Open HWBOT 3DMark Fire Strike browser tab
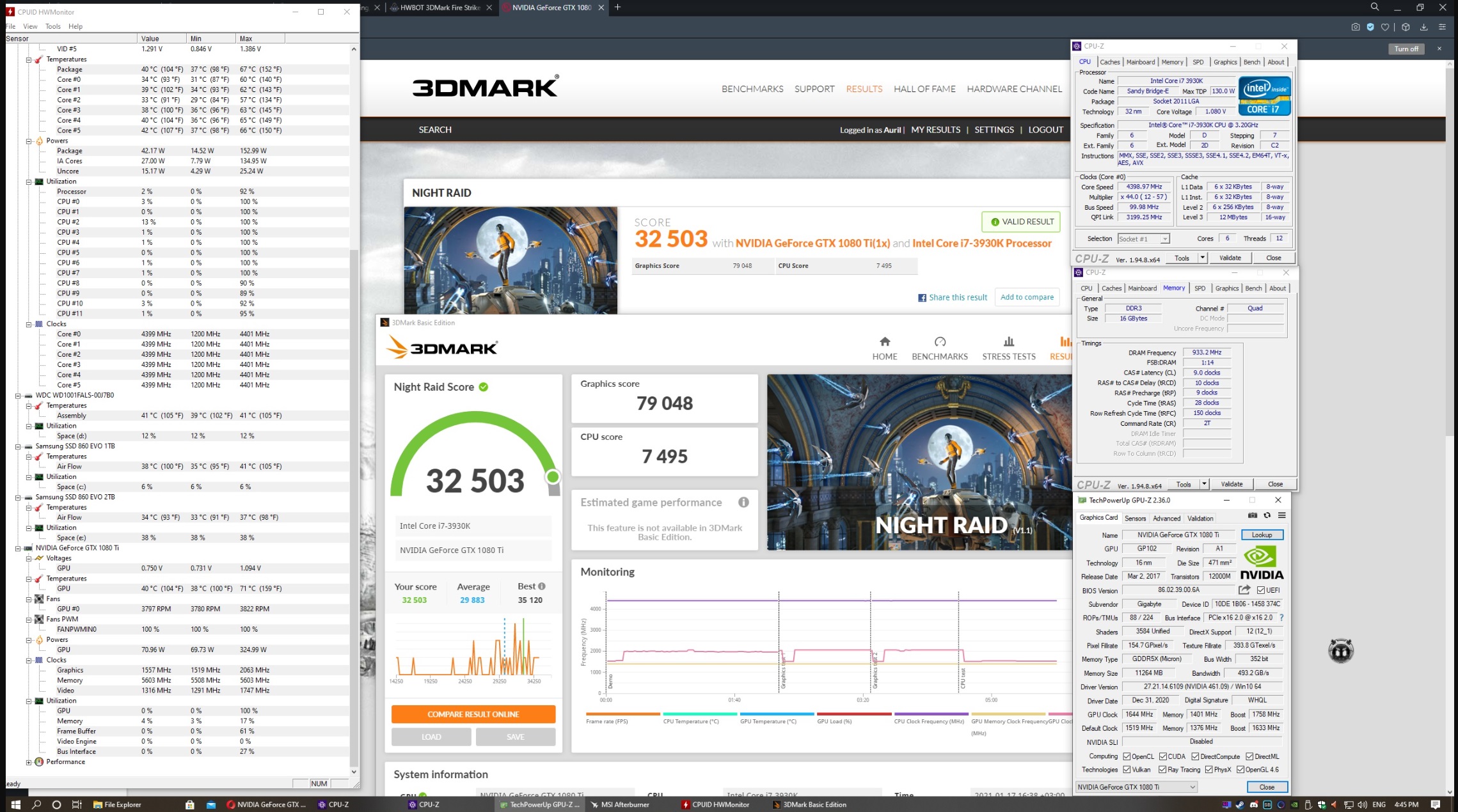This screenshot has height=812, width=1458. tap(440, 8)
